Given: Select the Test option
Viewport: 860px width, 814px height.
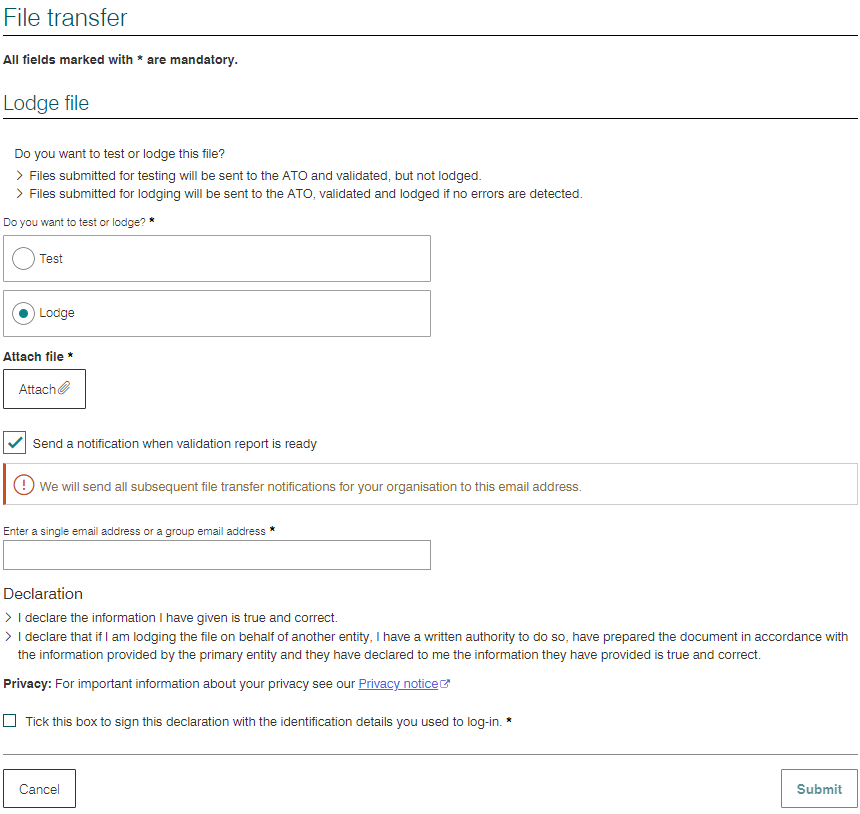Looking at the screenshot, I should [x=22, y=258].
